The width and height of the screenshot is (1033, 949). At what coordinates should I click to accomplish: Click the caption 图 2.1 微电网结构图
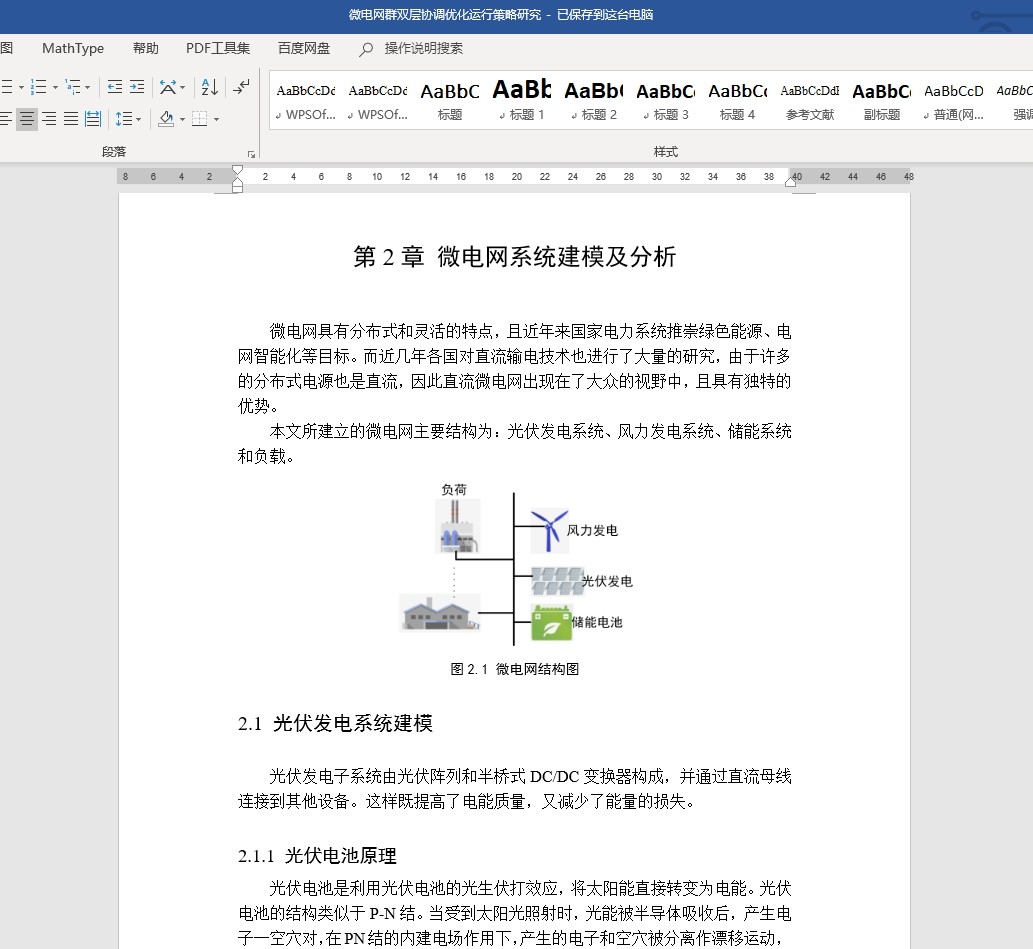pos(515,669)
